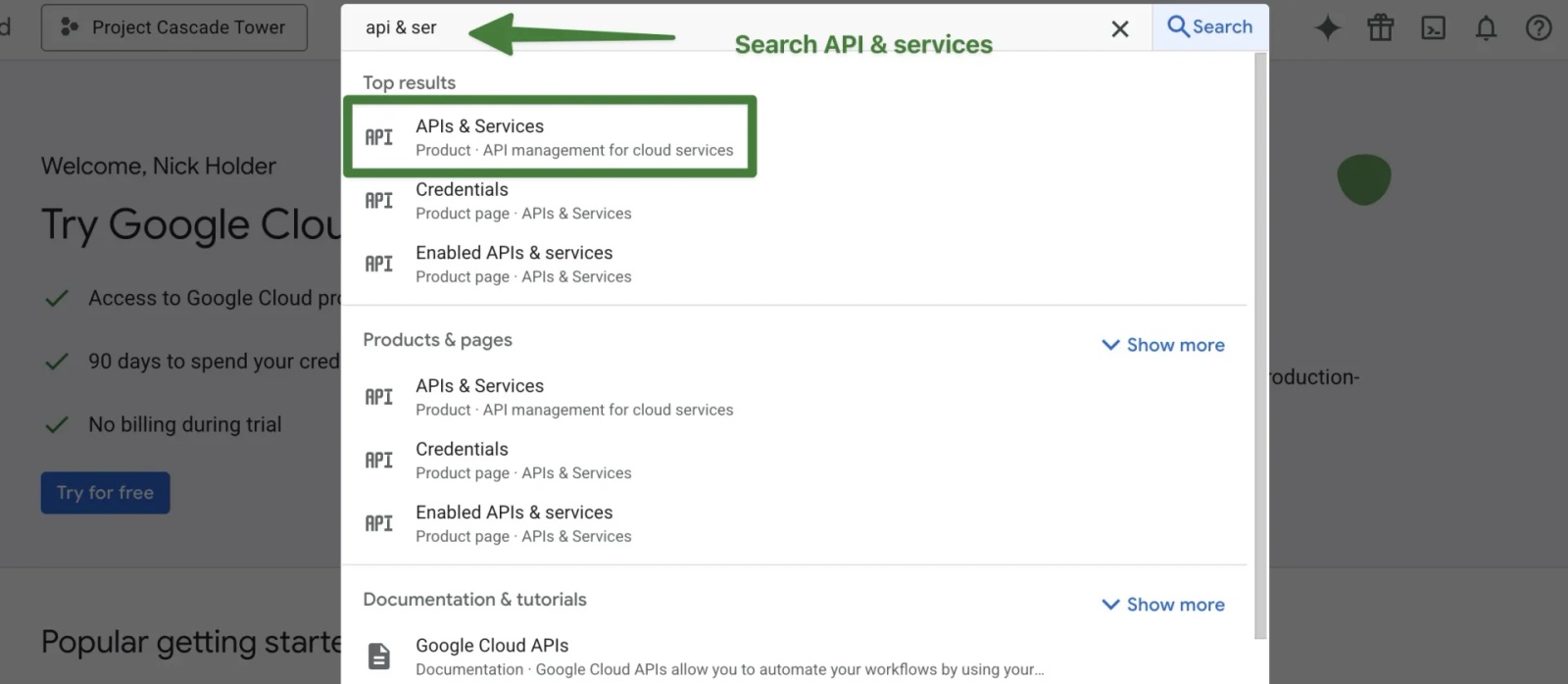Click API icon of top Credentials result
The image size is (1568, 684).
point(379,201)
